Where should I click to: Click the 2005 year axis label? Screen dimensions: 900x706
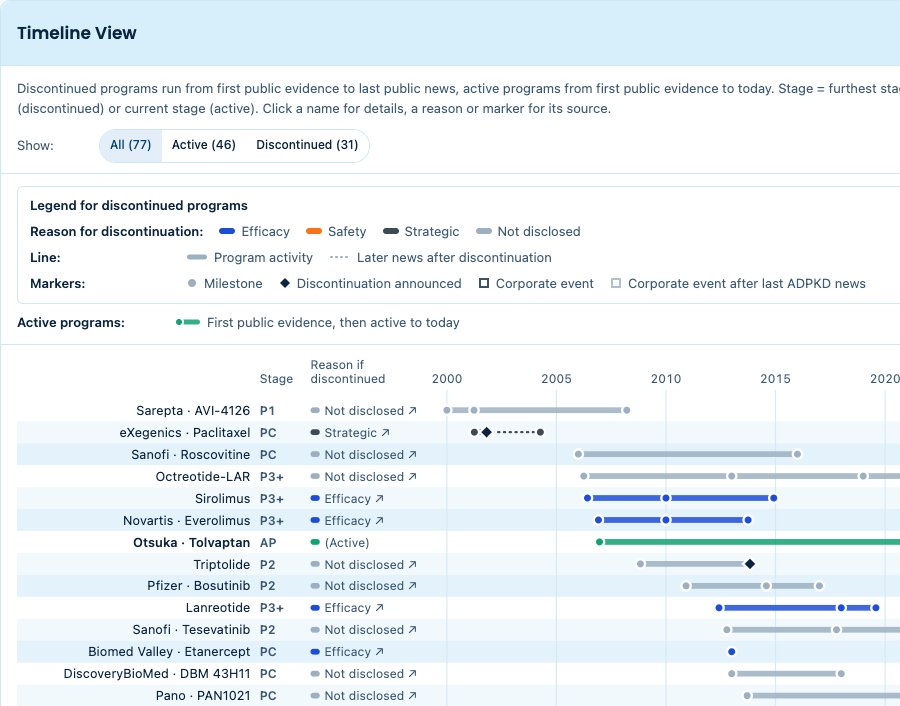click(x=556, y=379)
